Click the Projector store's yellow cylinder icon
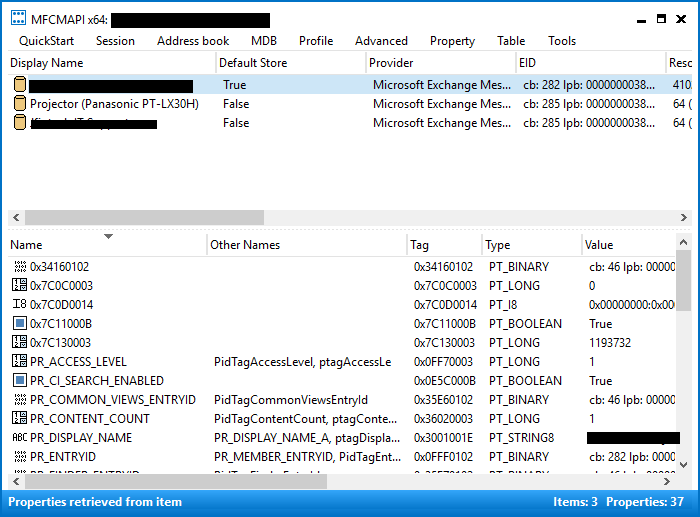The height and width of the screenshot is (517, 700). [20, 103]
